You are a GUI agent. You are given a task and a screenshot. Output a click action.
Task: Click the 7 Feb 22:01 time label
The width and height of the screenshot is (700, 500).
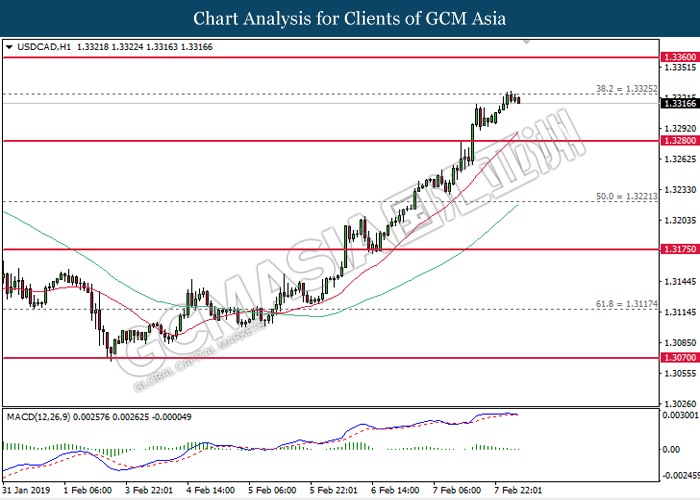coord(520,491)
